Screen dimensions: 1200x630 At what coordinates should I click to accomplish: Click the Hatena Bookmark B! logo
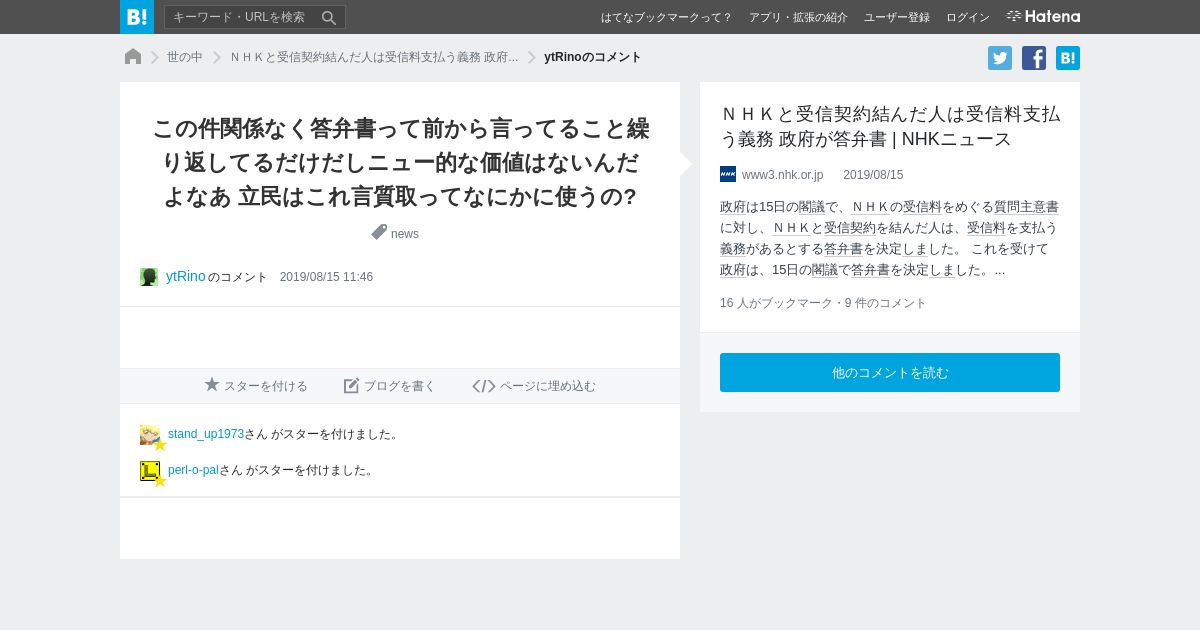(x=137, y=17)
